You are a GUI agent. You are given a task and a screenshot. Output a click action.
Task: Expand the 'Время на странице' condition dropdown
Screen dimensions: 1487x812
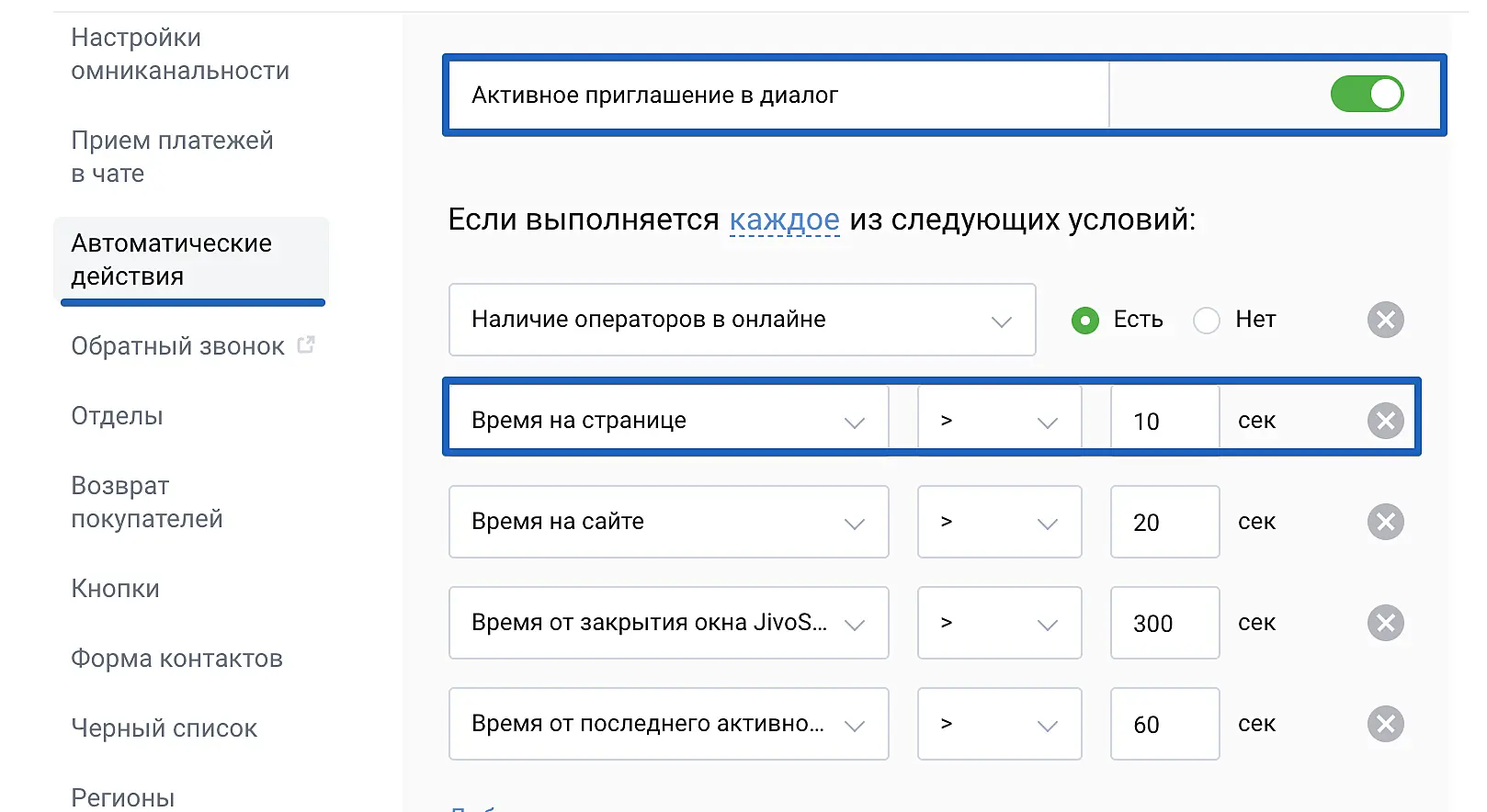point(668,421)
